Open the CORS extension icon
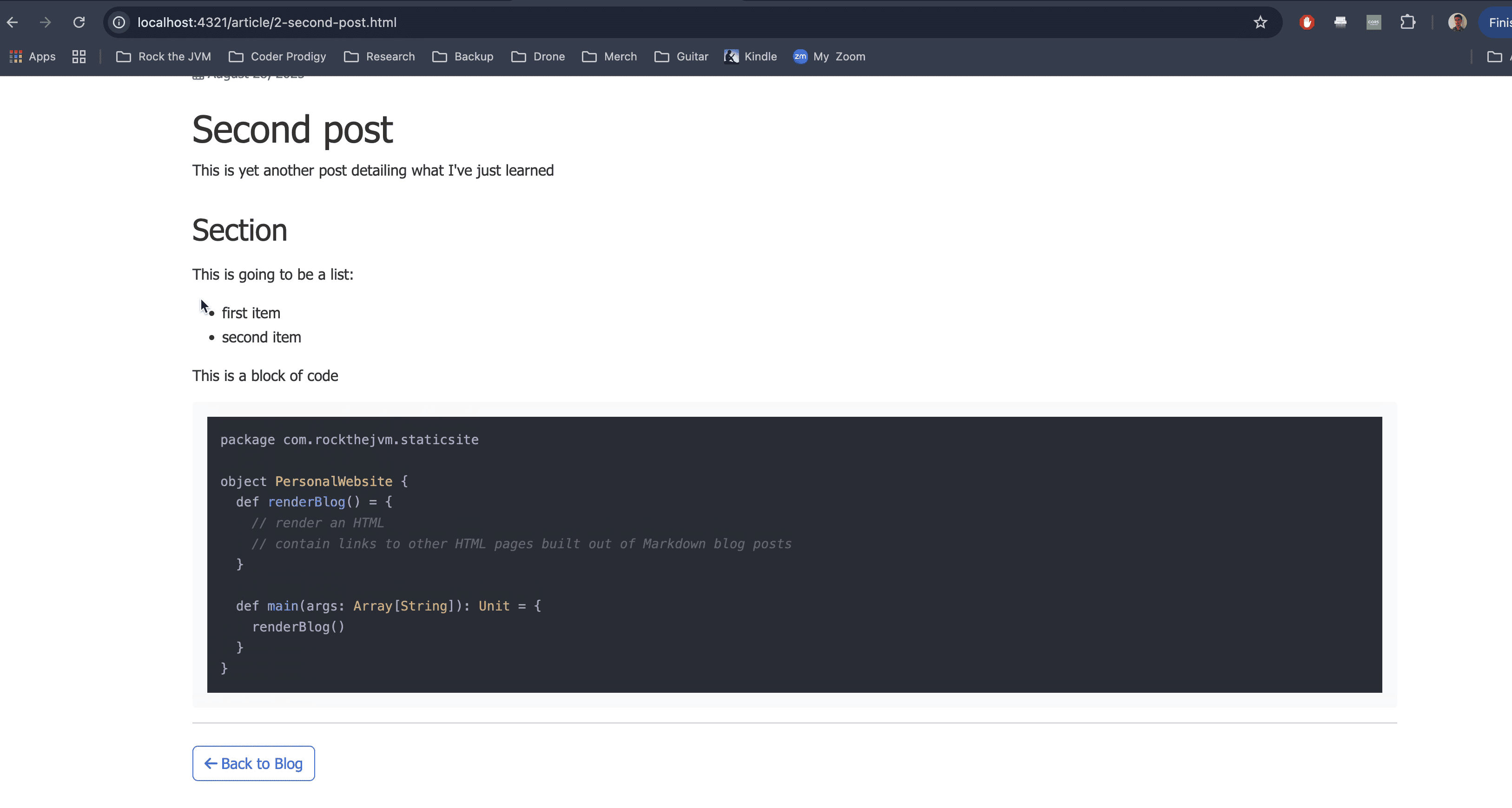The height and width of the screenshot is (808, 1512). point(1373,22)
